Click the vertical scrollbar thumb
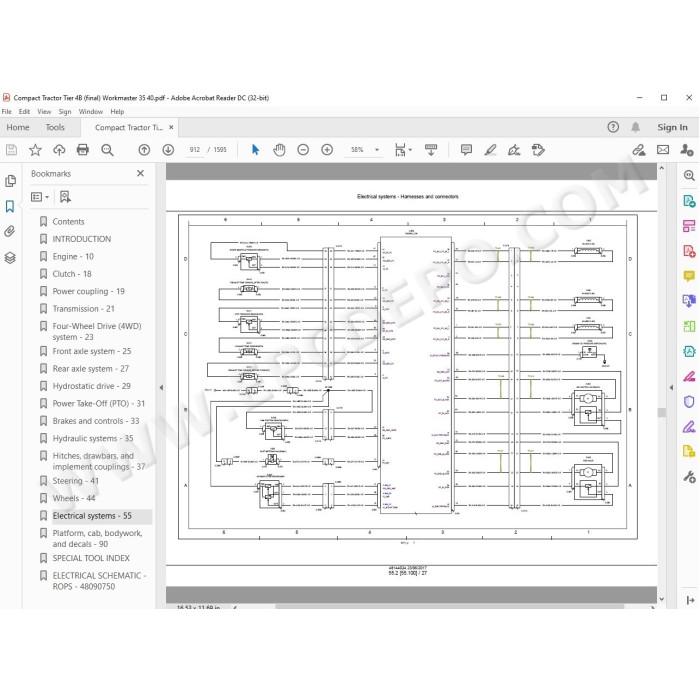Viewport: 700px width, 700px height. point(662,412)
